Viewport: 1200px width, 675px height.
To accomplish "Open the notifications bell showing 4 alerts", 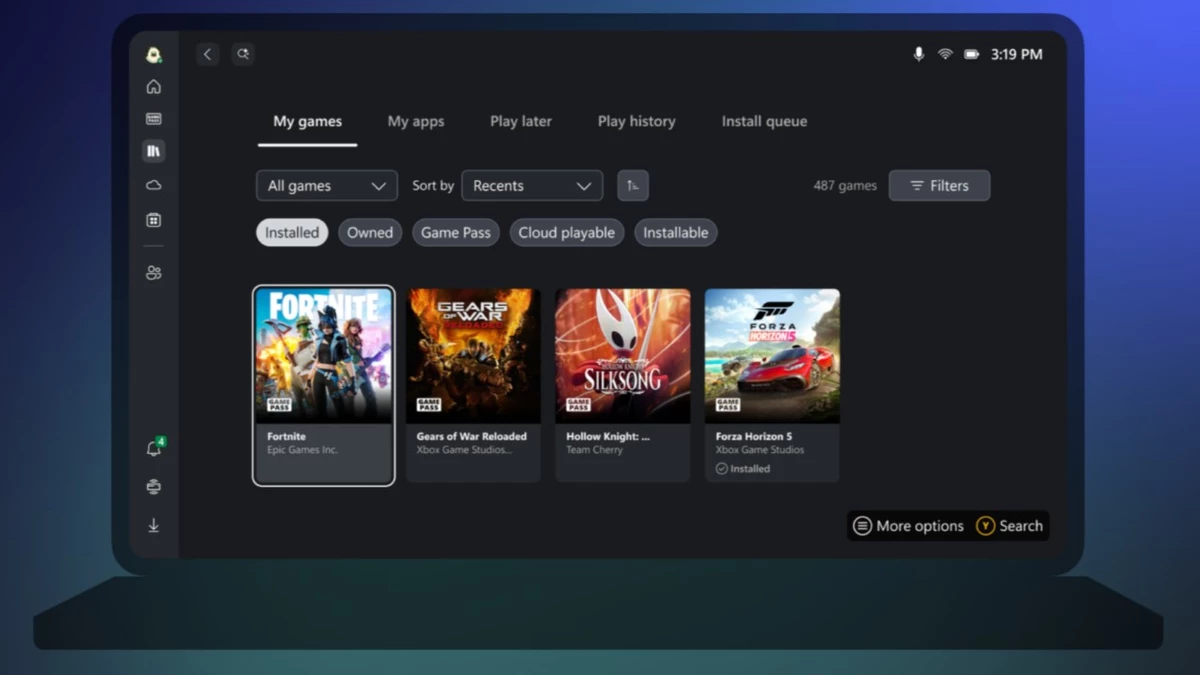I will click(x=153, y=448).
